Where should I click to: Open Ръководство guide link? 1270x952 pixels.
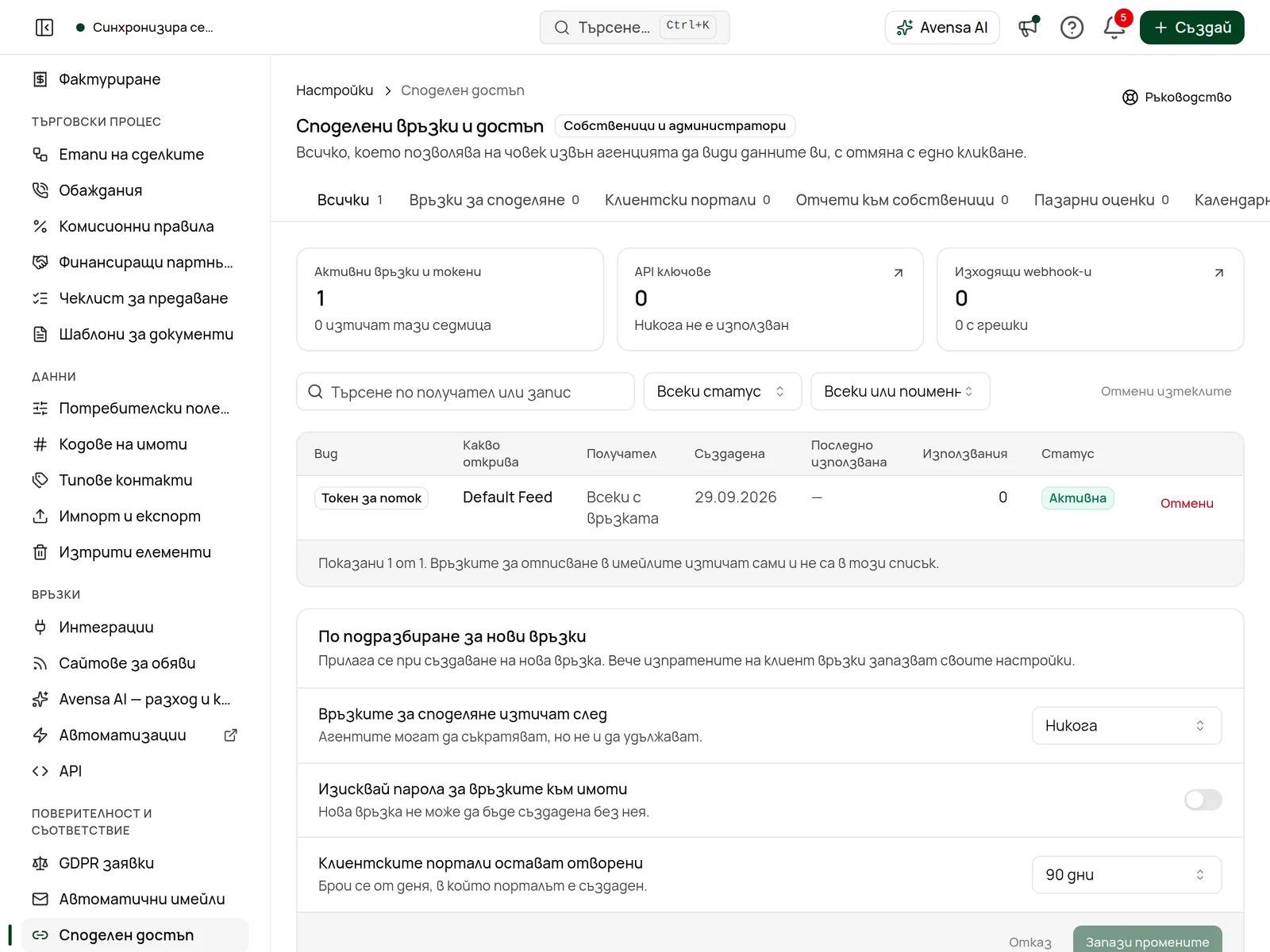click(1177, 97)
